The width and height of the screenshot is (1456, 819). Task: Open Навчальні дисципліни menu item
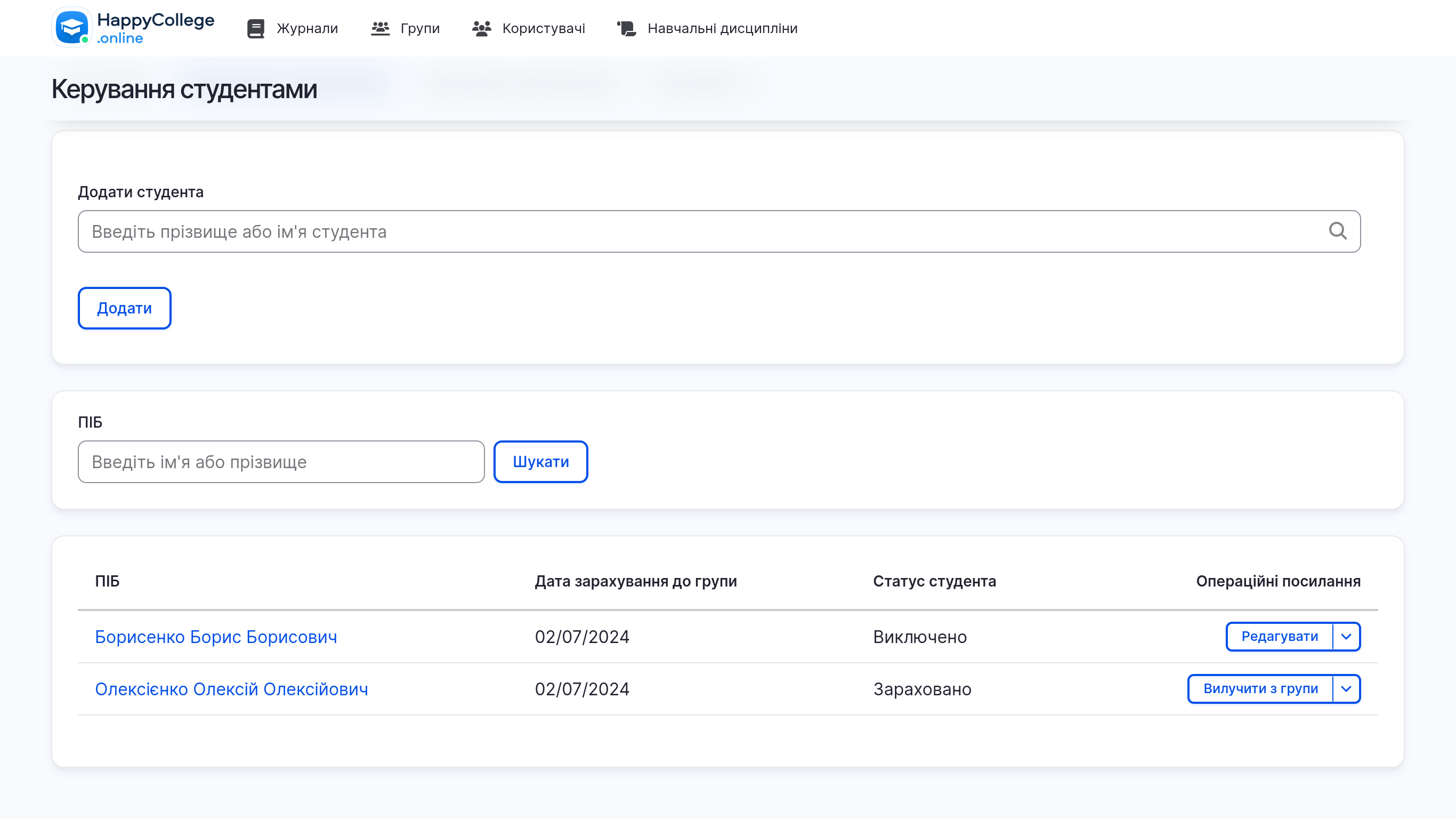point(722,28)
